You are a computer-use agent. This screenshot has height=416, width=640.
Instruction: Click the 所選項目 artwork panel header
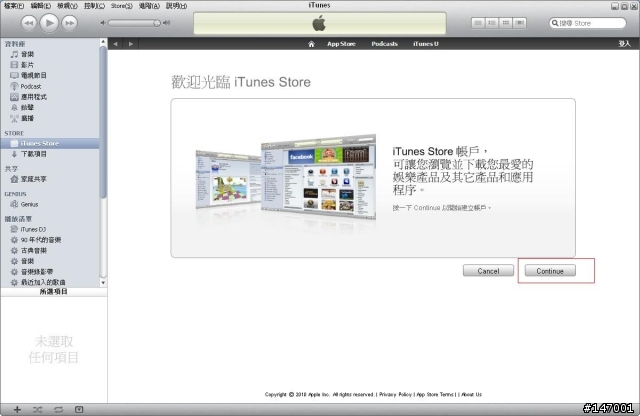(x=53, y=291)
